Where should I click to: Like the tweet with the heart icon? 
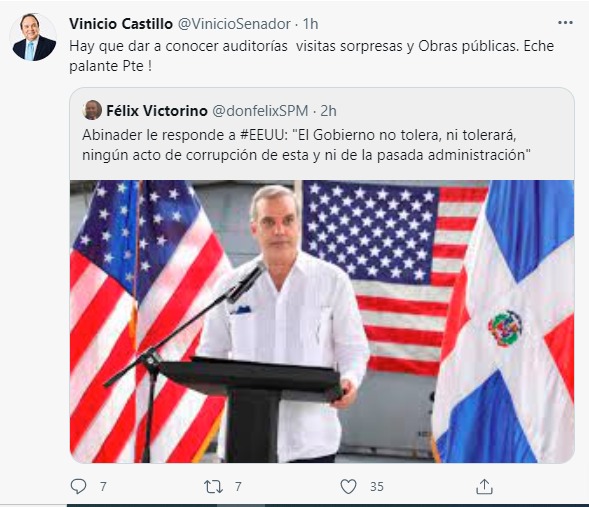click(x=348, y=487)
